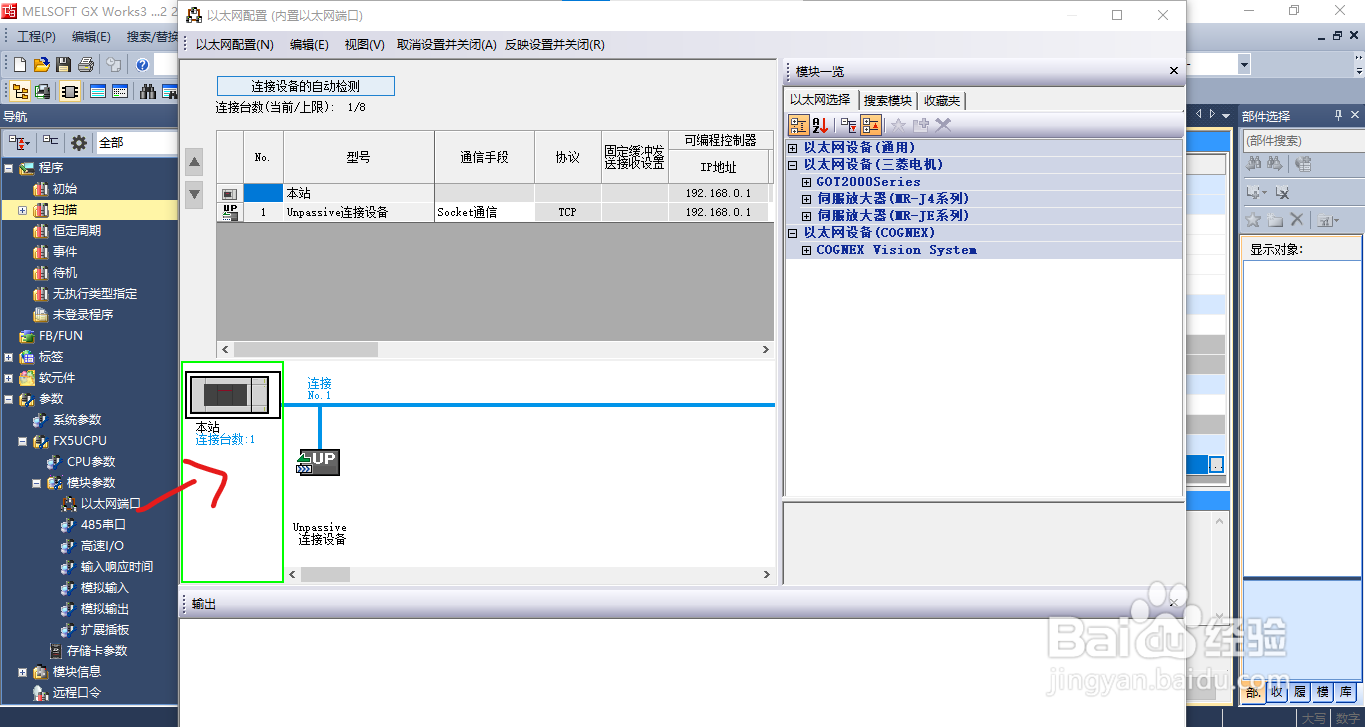The height and width of the screenshot is (727, 1365).
Task: Expand GOT2000Series node
Action: (807, 182)
